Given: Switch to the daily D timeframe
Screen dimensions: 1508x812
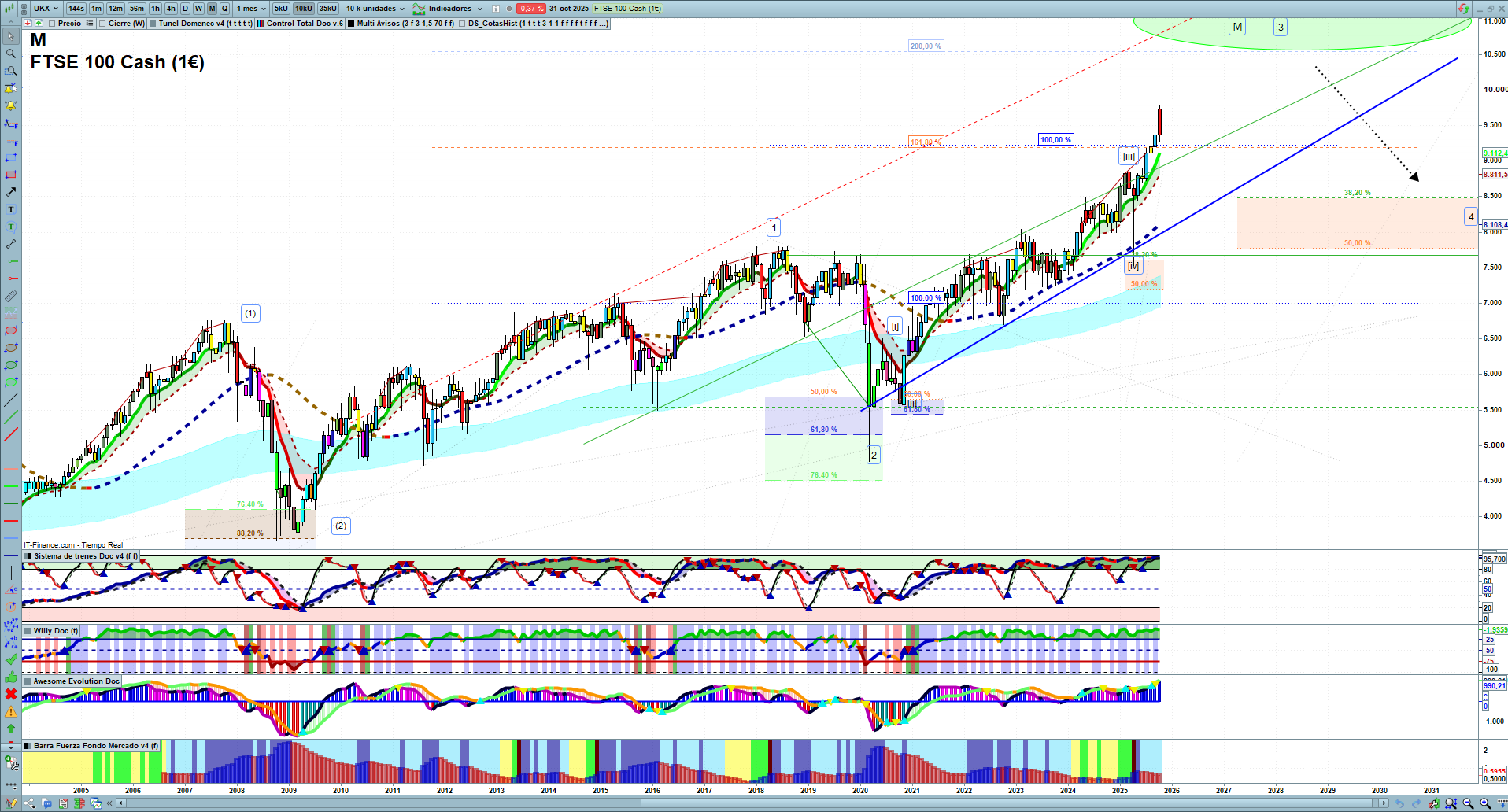Looking at the screenshot, I should [186, 9].
